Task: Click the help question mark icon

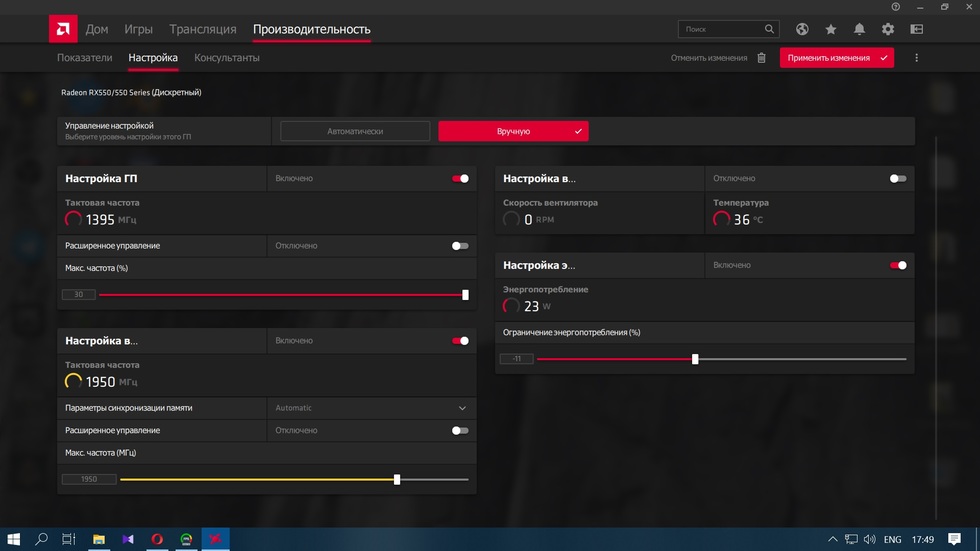Action: 896,7
